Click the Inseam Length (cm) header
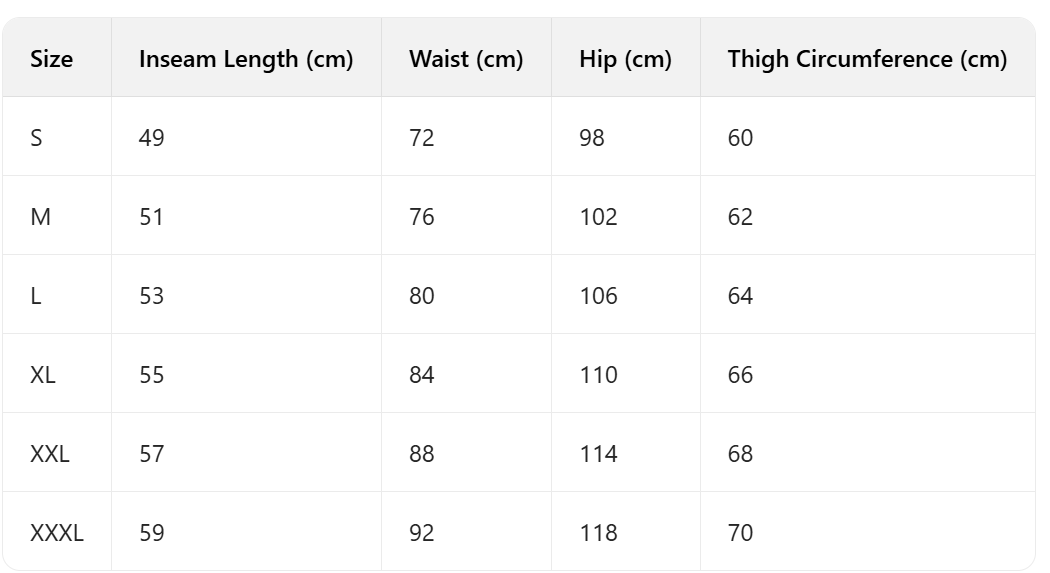 tap(246, 59)
